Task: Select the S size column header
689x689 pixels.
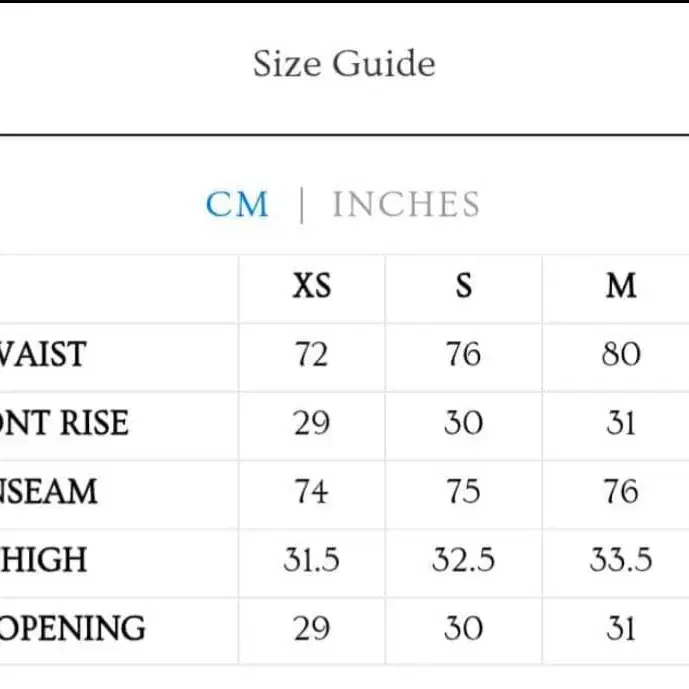Action: tap(463, 287)
